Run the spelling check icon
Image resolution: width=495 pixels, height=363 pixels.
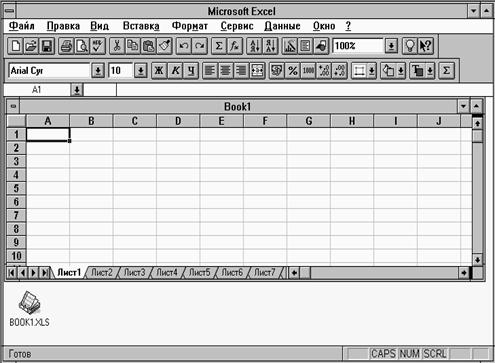pyautogui.click(x=98, y=46)
